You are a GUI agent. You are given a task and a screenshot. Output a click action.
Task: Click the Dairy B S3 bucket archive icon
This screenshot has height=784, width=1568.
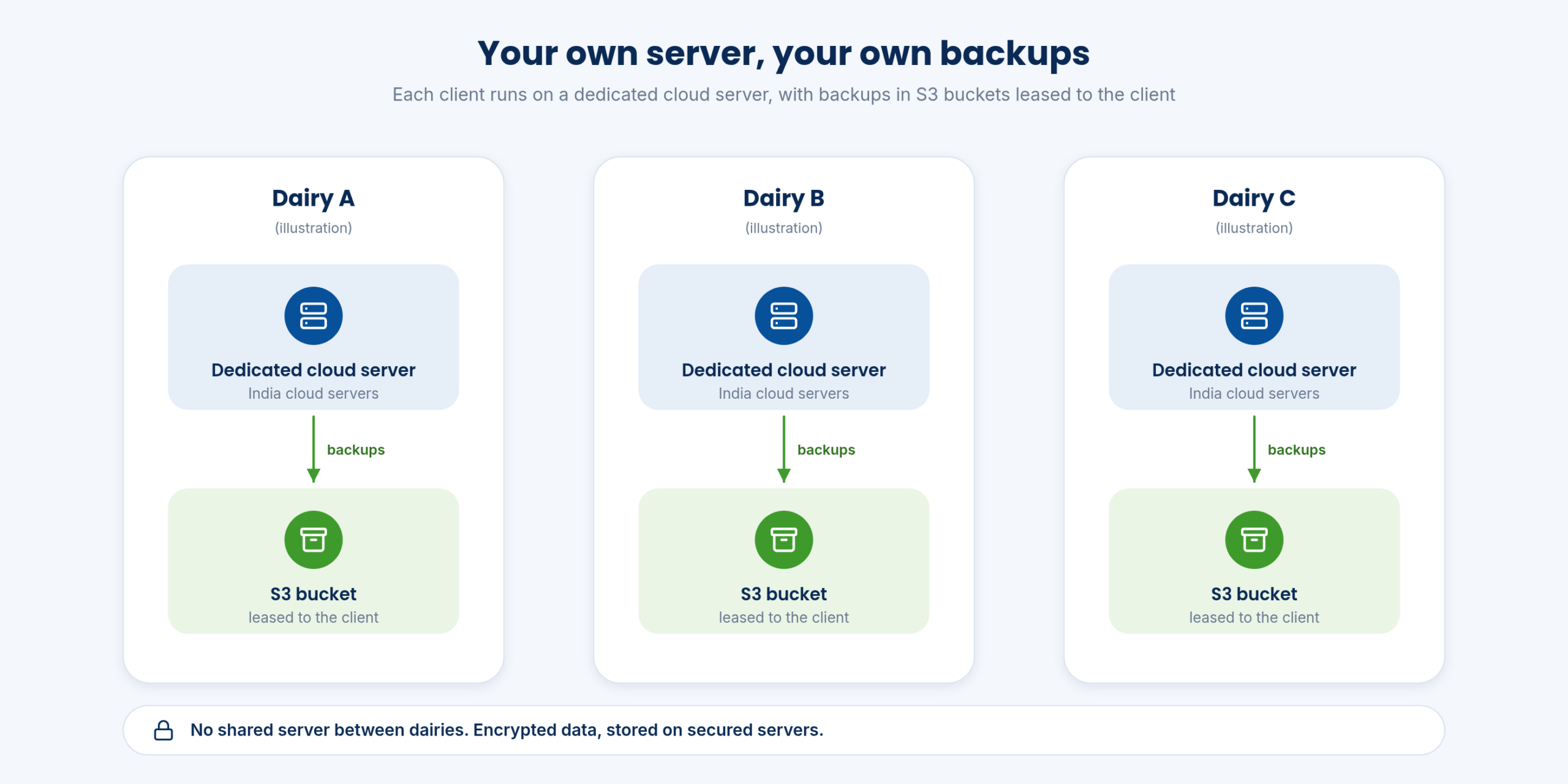tap(784, 540)
